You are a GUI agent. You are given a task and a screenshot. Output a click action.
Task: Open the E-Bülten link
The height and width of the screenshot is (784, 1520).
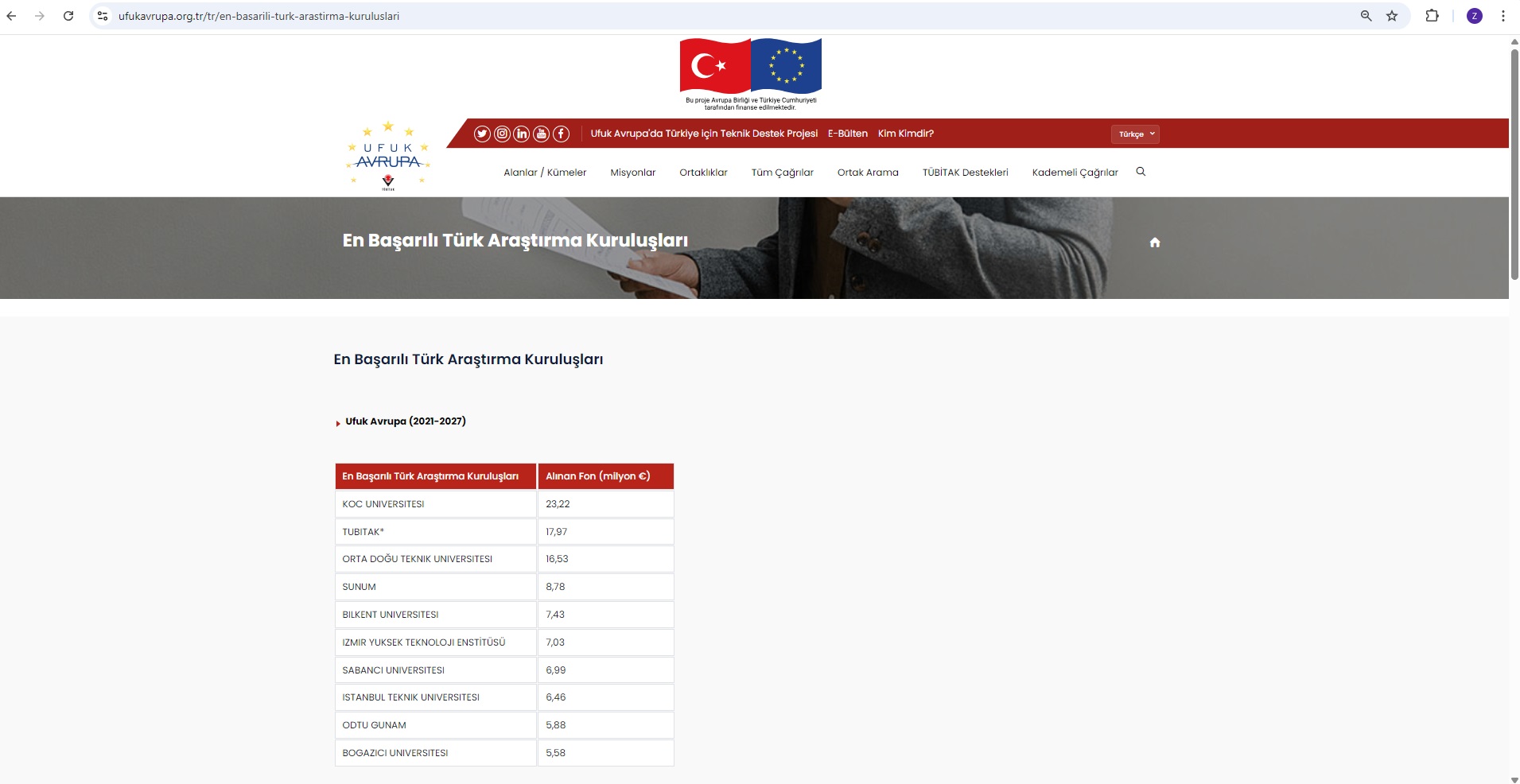848,134
